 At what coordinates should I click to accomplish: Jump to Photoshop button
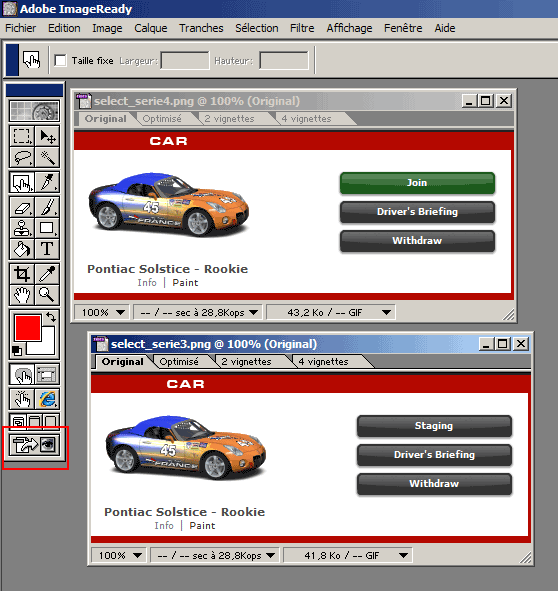tap(34, 444)
